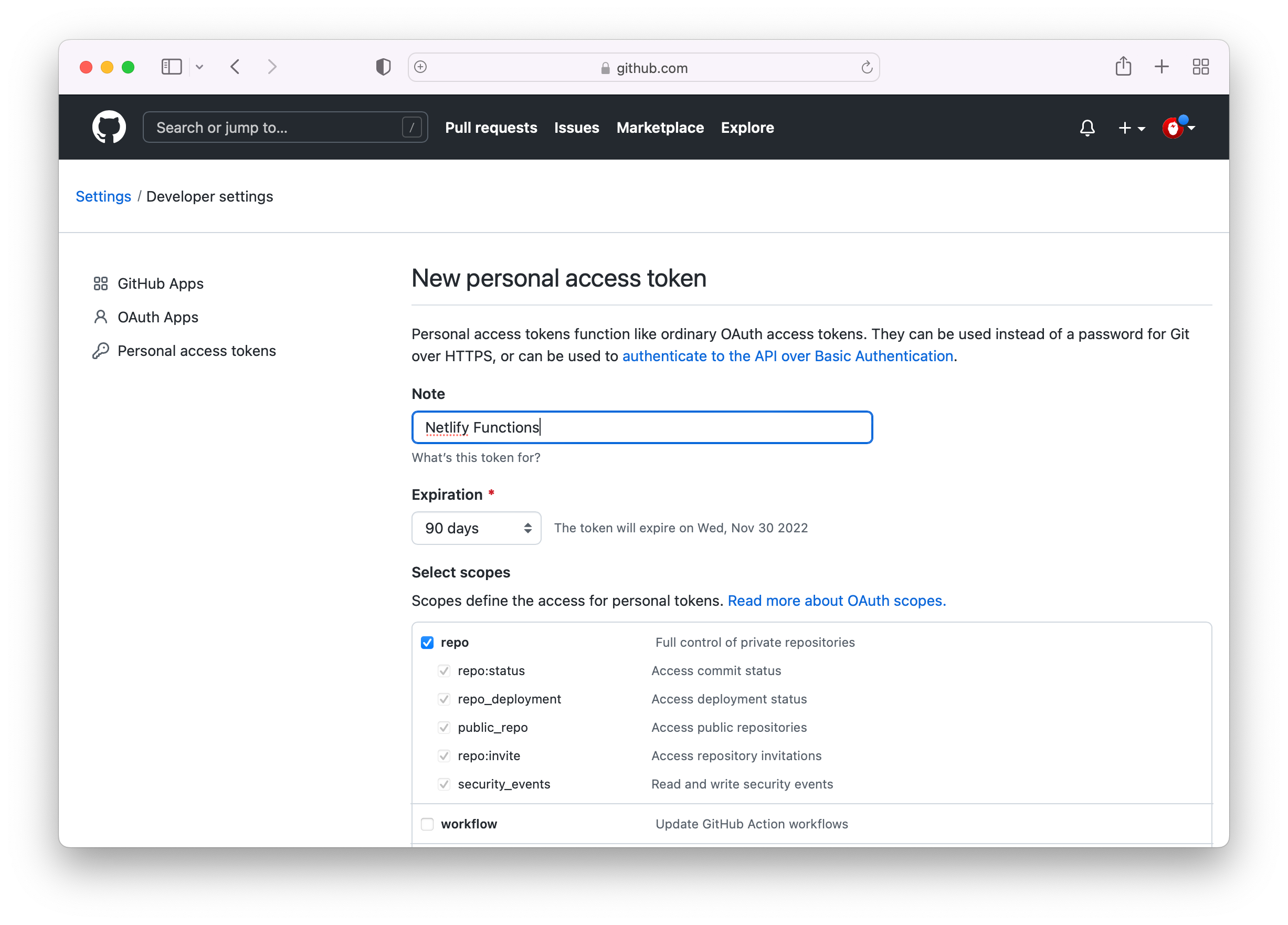Image resolution: width=1288 pixels, height=925 pixels.
Task: Maximize the window with green button
Action: (128, 67)
